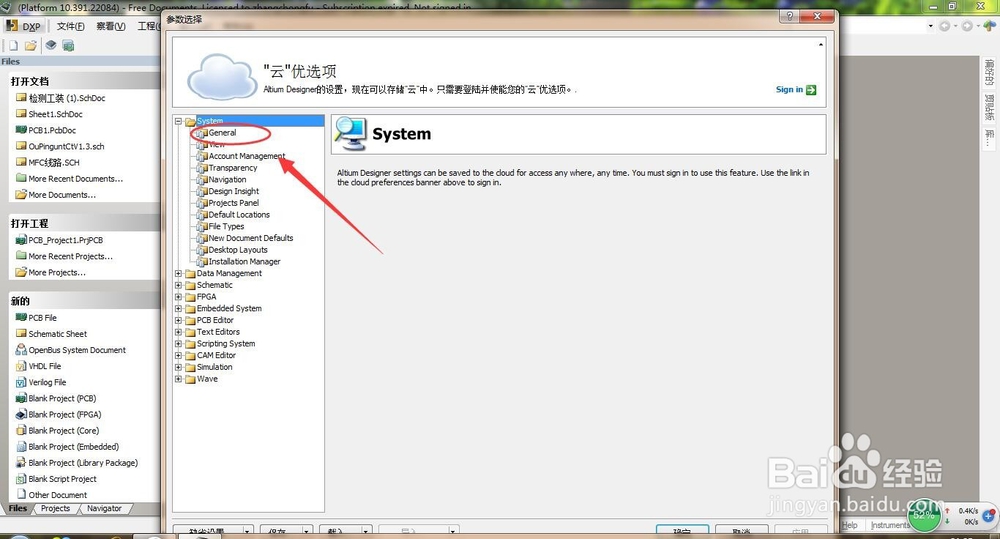Open More Recent Projects... link
This screenshot has width=1000, height=539.
point(71,256)
